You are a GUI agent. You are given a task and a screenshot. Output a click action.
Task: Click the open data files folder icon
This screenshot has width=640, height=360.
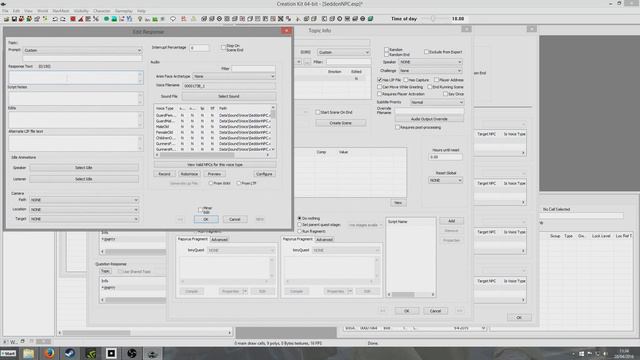[x=7, y=19]
